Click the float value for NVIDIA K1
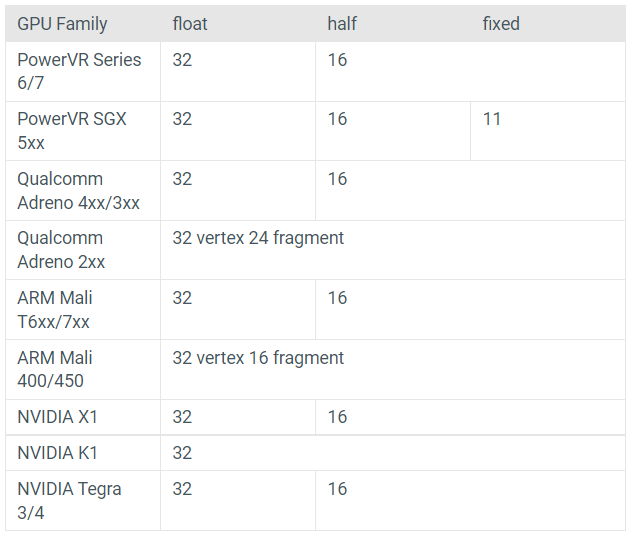Screen dimensions: 633x539 click(x=182, y=453)
